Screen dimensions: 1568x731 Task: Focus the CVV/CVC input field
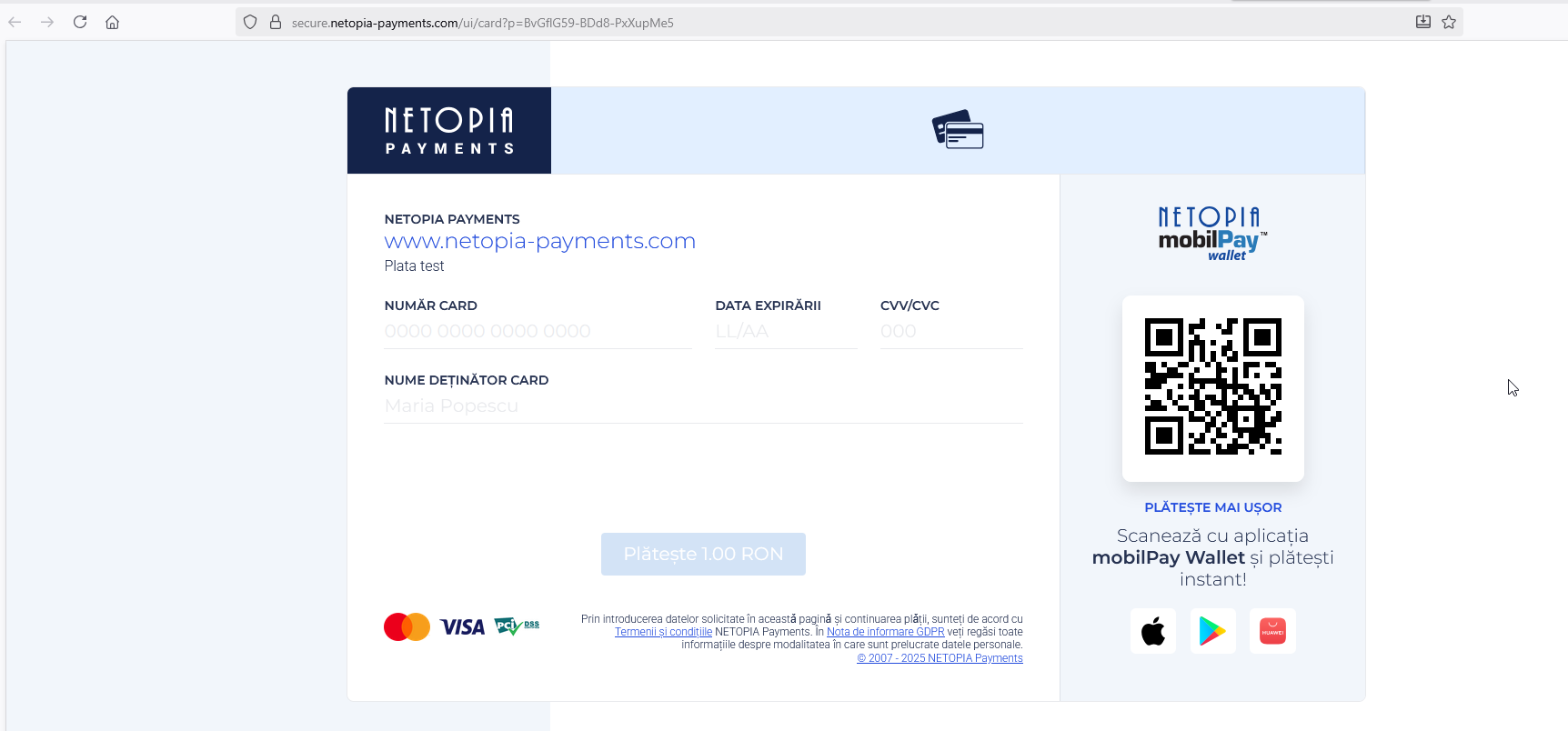point(951,332)
